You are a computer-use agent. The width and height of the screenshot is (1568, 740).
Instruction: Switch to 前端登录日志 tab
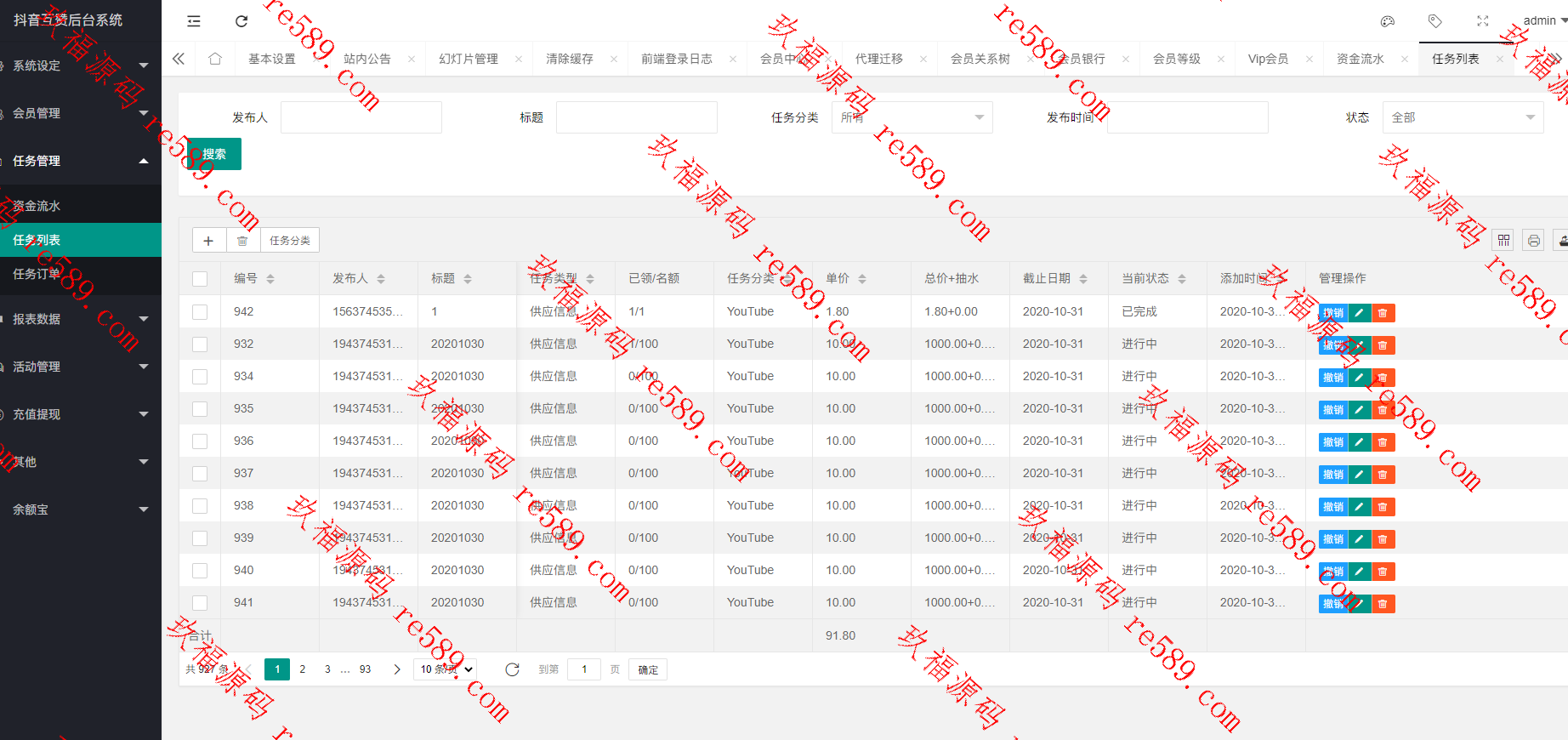tap(677, 59)
